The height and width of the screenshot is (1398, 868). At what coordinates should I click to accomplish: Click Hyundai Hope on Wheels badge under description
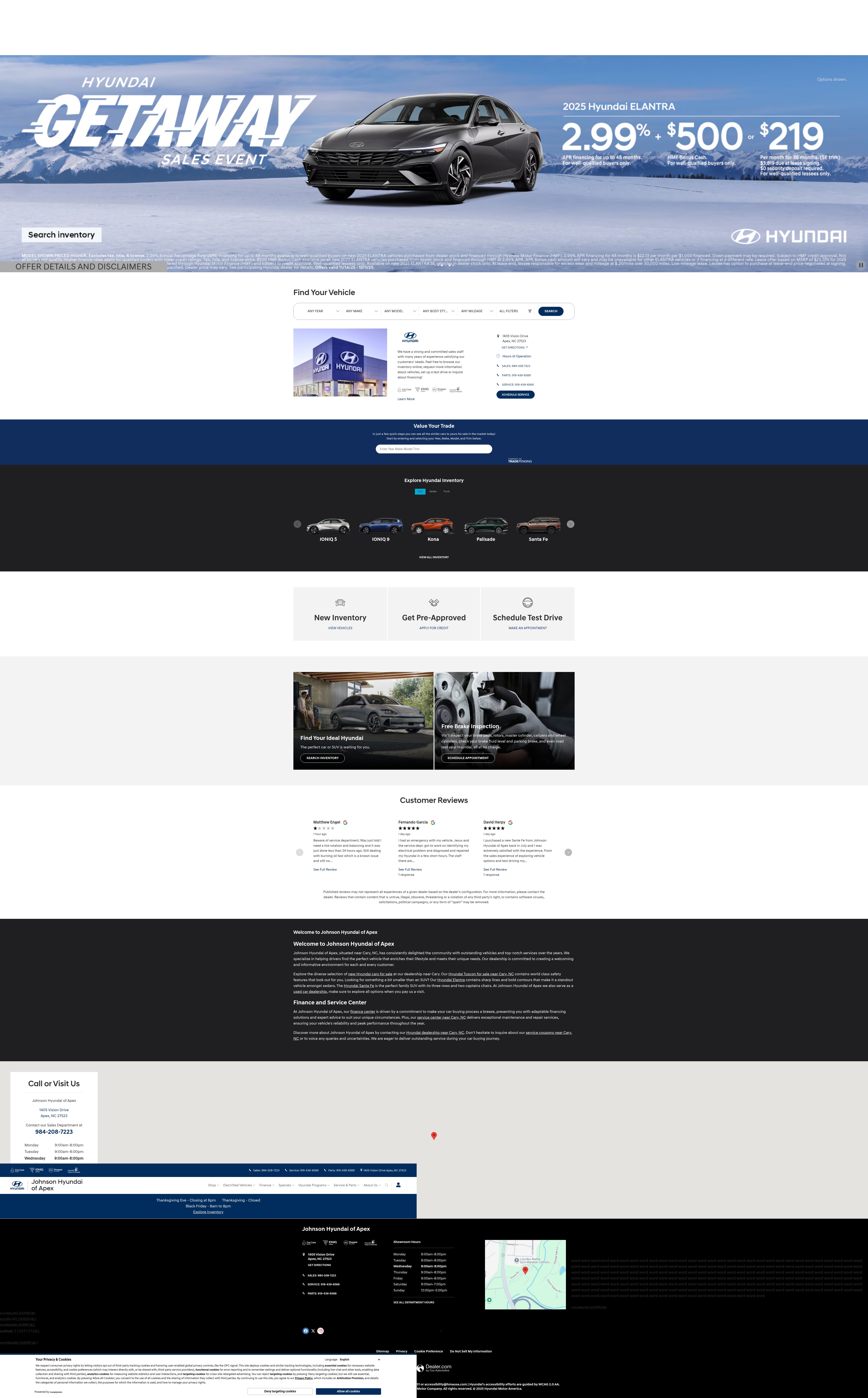[x=456, y=390]
